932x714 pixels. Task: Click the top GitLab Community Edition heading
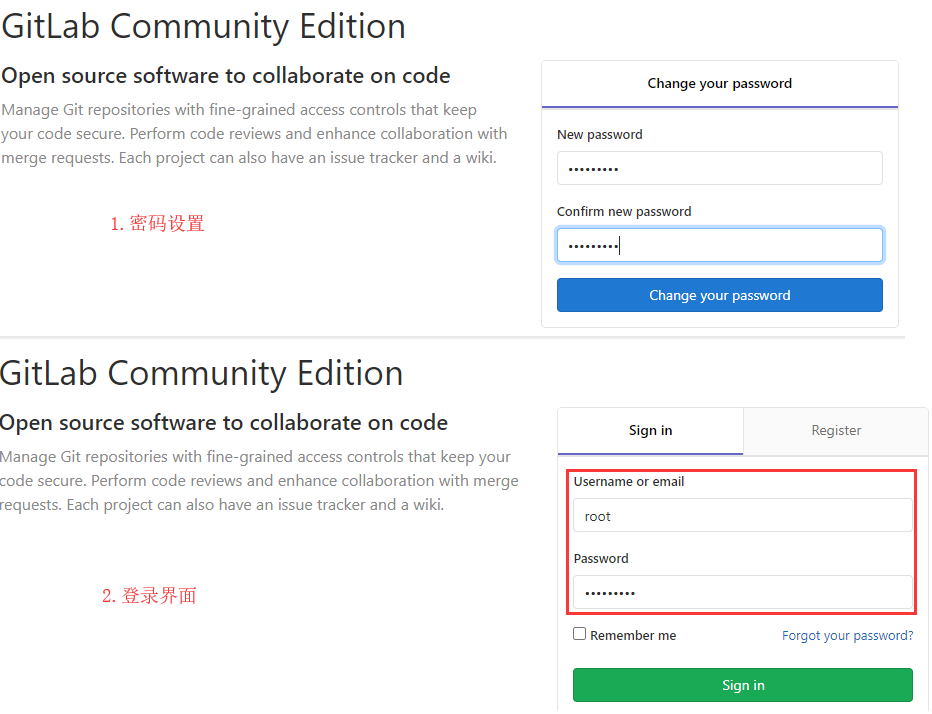[x=204, y=26]
